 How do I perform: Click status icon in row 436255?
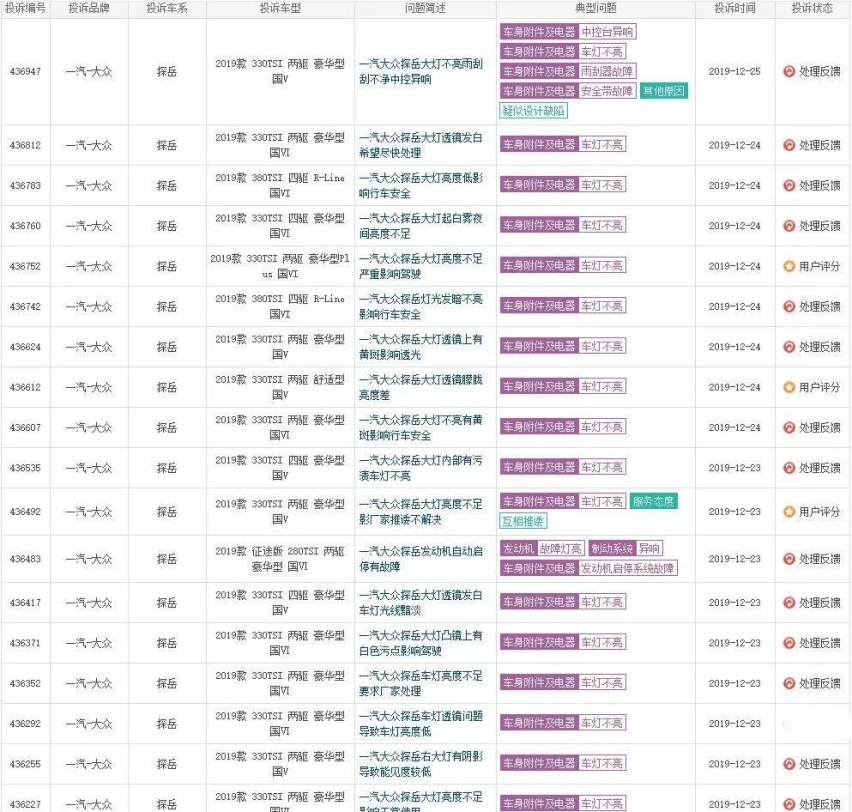tap(789, 764)
